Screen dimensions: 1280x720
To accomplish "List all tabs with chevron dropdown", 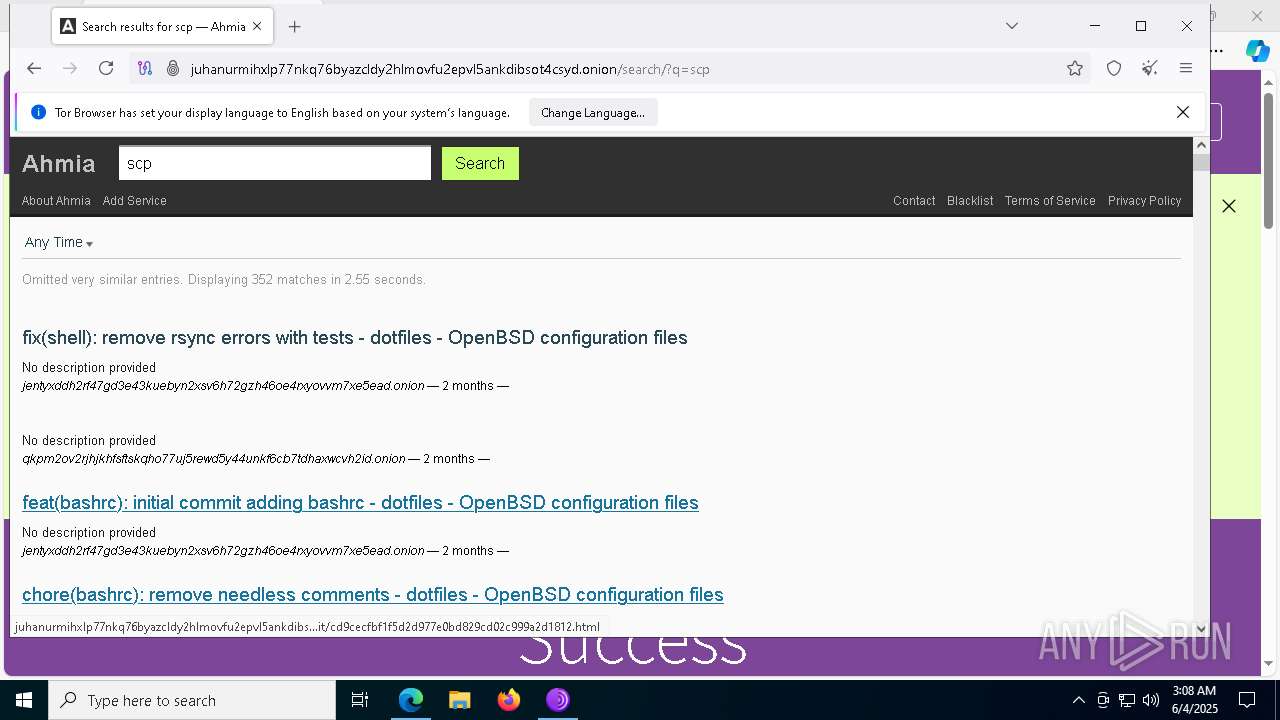I will coord(1012,26).
